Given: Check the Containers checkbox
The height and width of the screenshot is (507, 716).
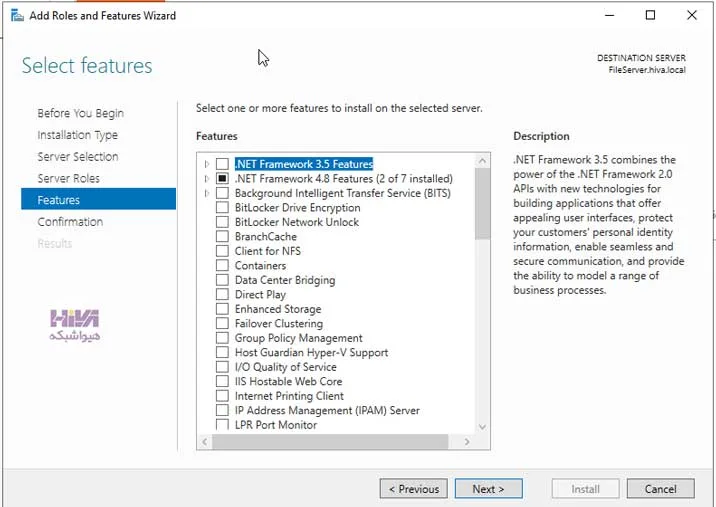Looking at the screenshot, I should coord(222,266).
